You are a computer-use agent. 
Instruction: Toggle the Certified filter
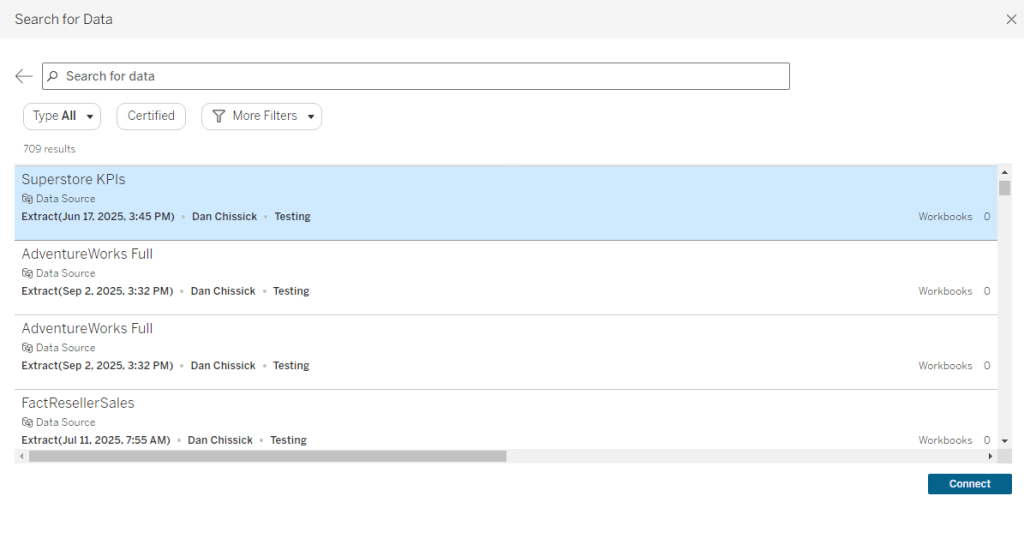[151, 116]
